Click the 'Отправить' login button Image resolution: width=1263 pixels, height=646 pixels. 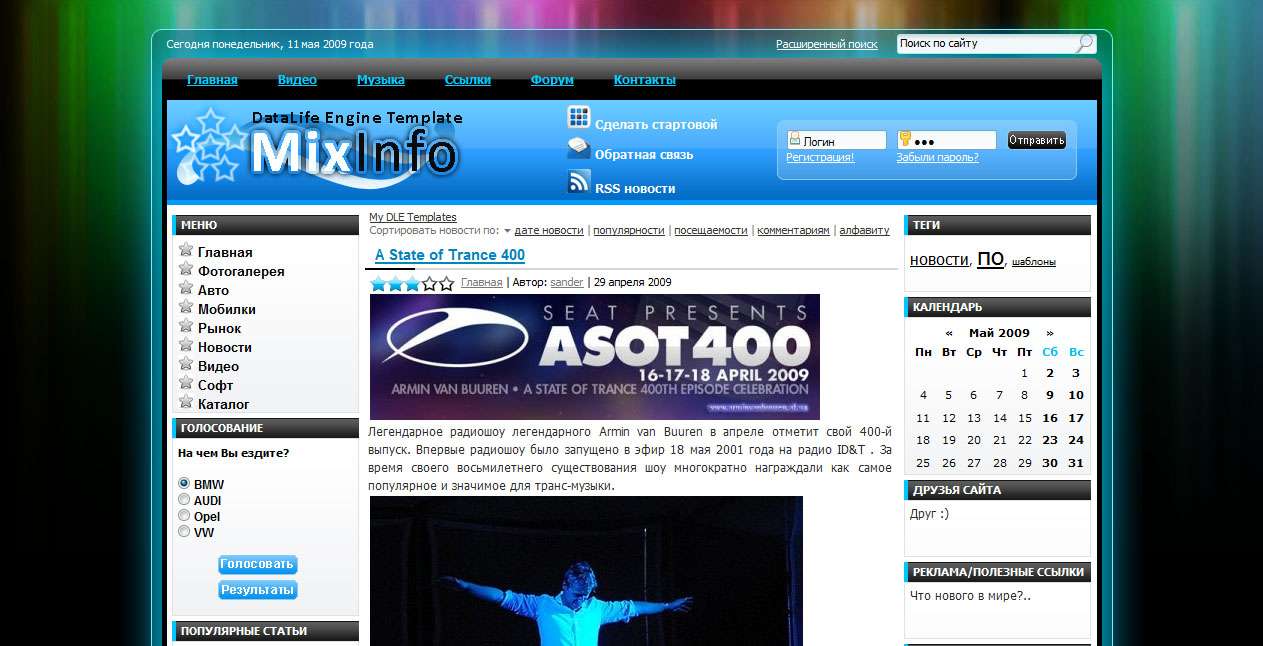pos(1036,140)
